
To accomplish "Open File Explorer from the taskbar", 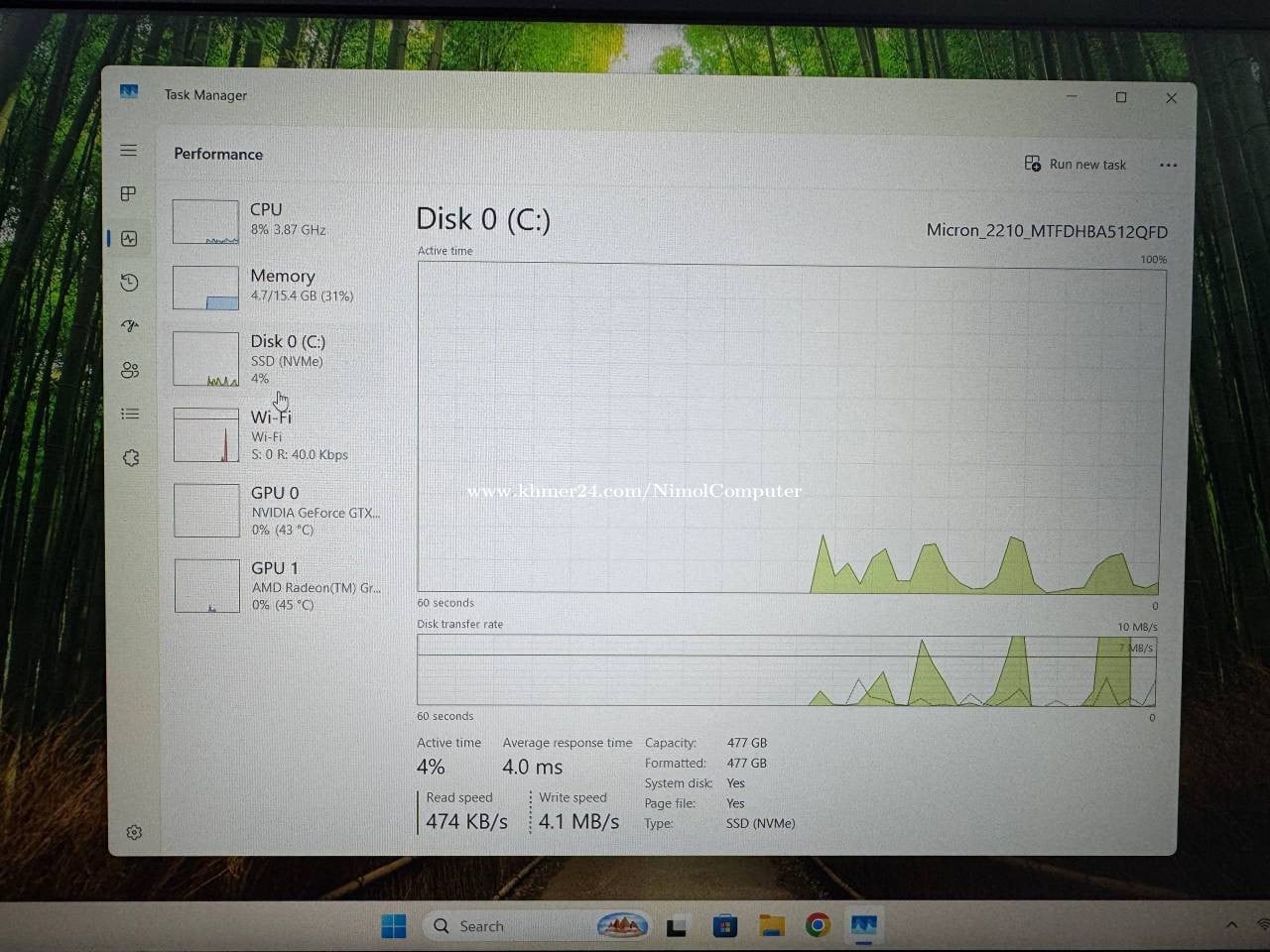I will 772,926.
